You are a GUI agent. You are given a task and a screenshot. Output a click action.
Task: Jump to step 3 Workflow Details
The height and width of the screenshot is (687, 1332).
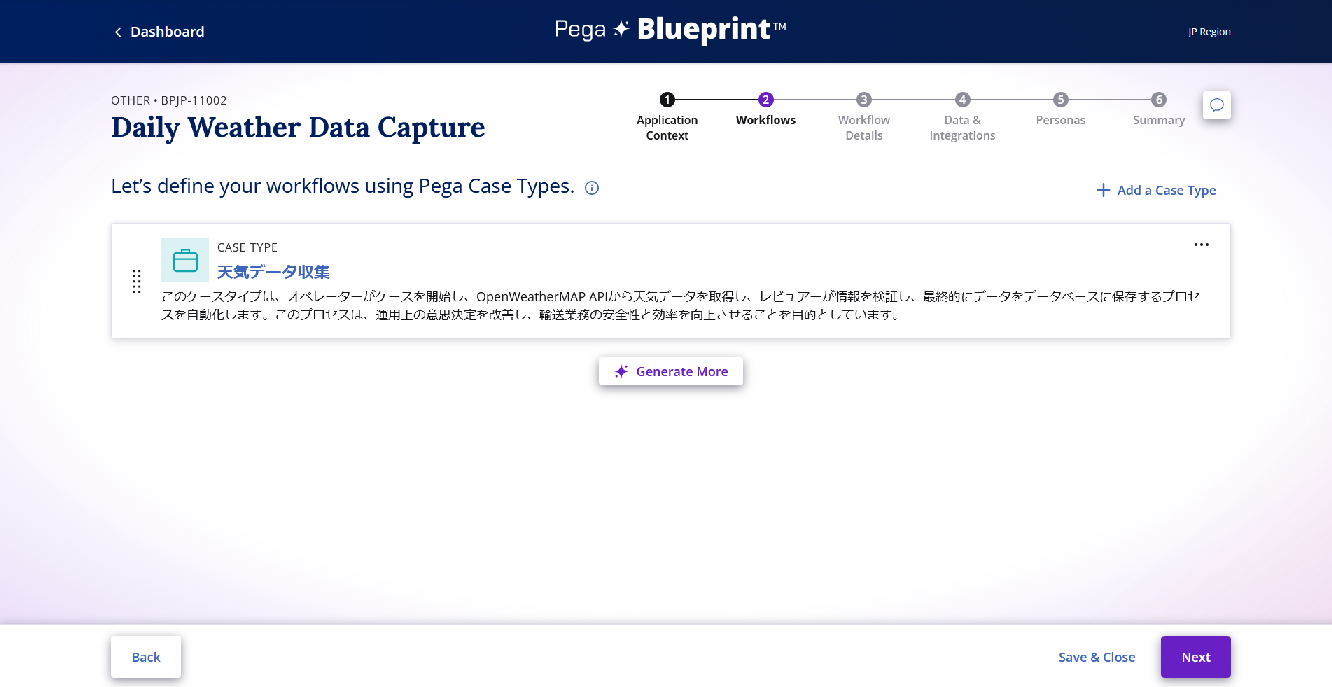(864, 117)
